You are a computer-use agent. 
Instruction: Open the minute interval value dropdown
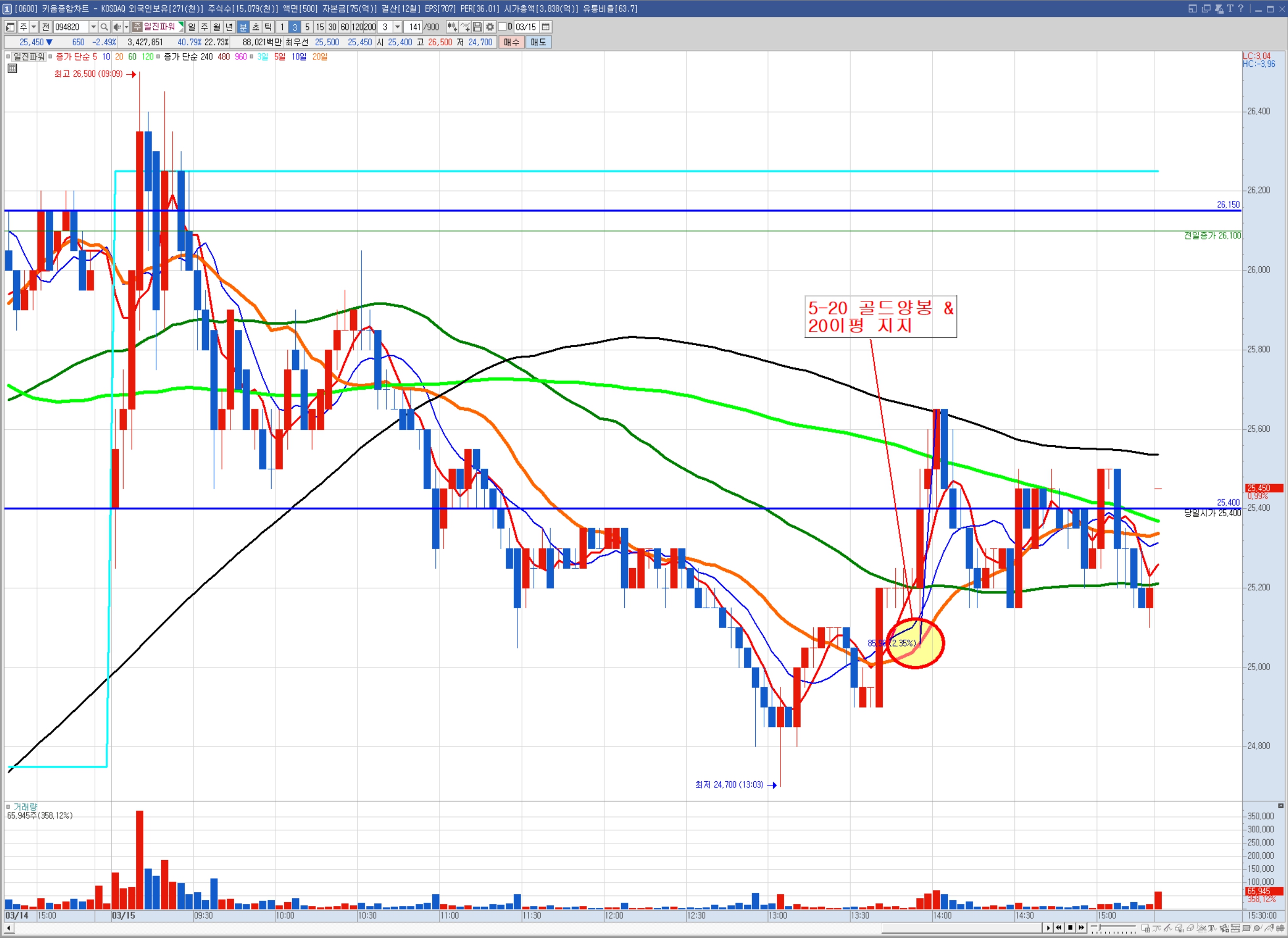(x=397, y=27)
